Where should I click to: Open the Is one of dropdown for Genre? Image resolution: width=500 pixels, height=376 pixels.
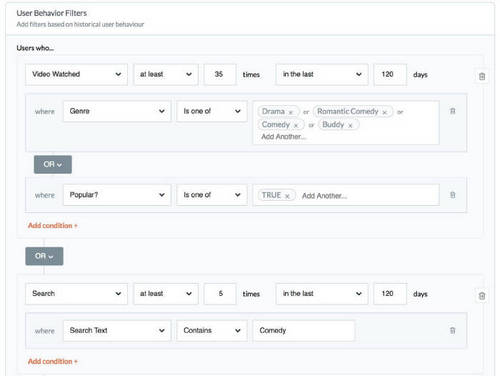[212, 111]
